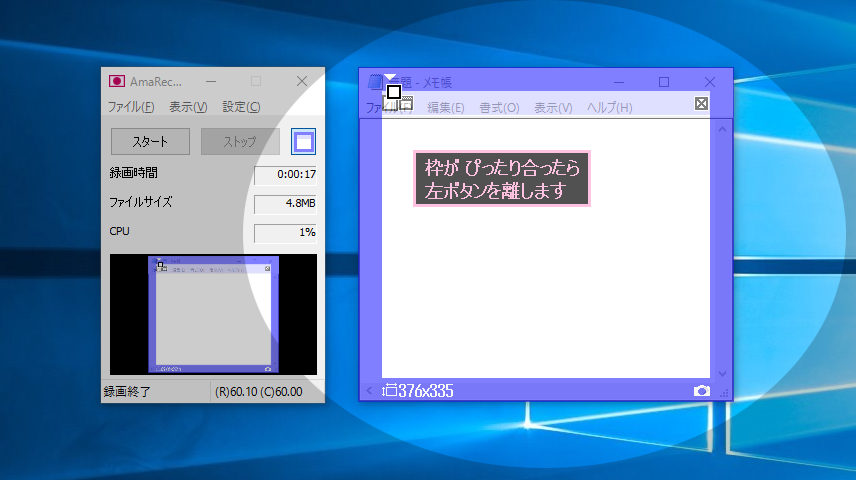Click the Notepad vertical scrollbar up arrow
The image size is (856, 480).
pos(722,129)
